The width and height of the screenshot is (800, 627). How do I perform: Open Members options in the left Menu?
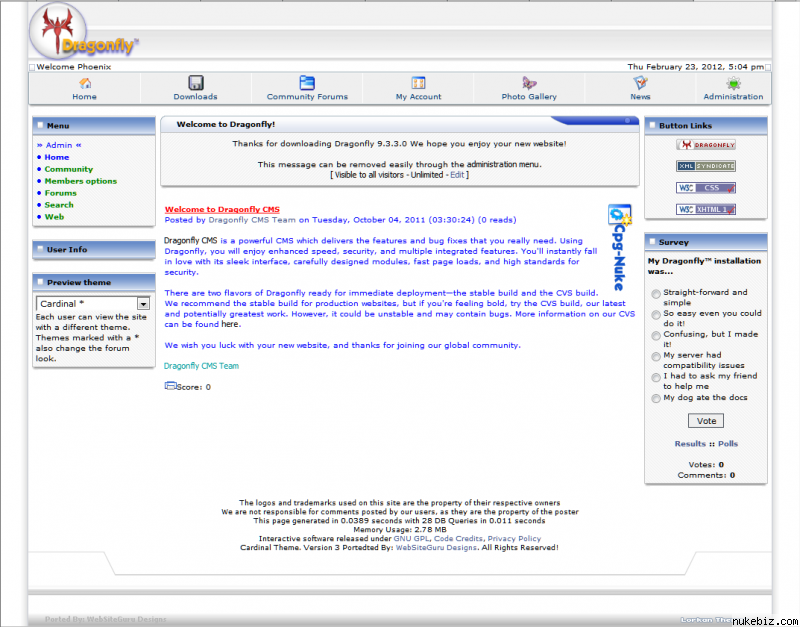click(x=81, y=181)
